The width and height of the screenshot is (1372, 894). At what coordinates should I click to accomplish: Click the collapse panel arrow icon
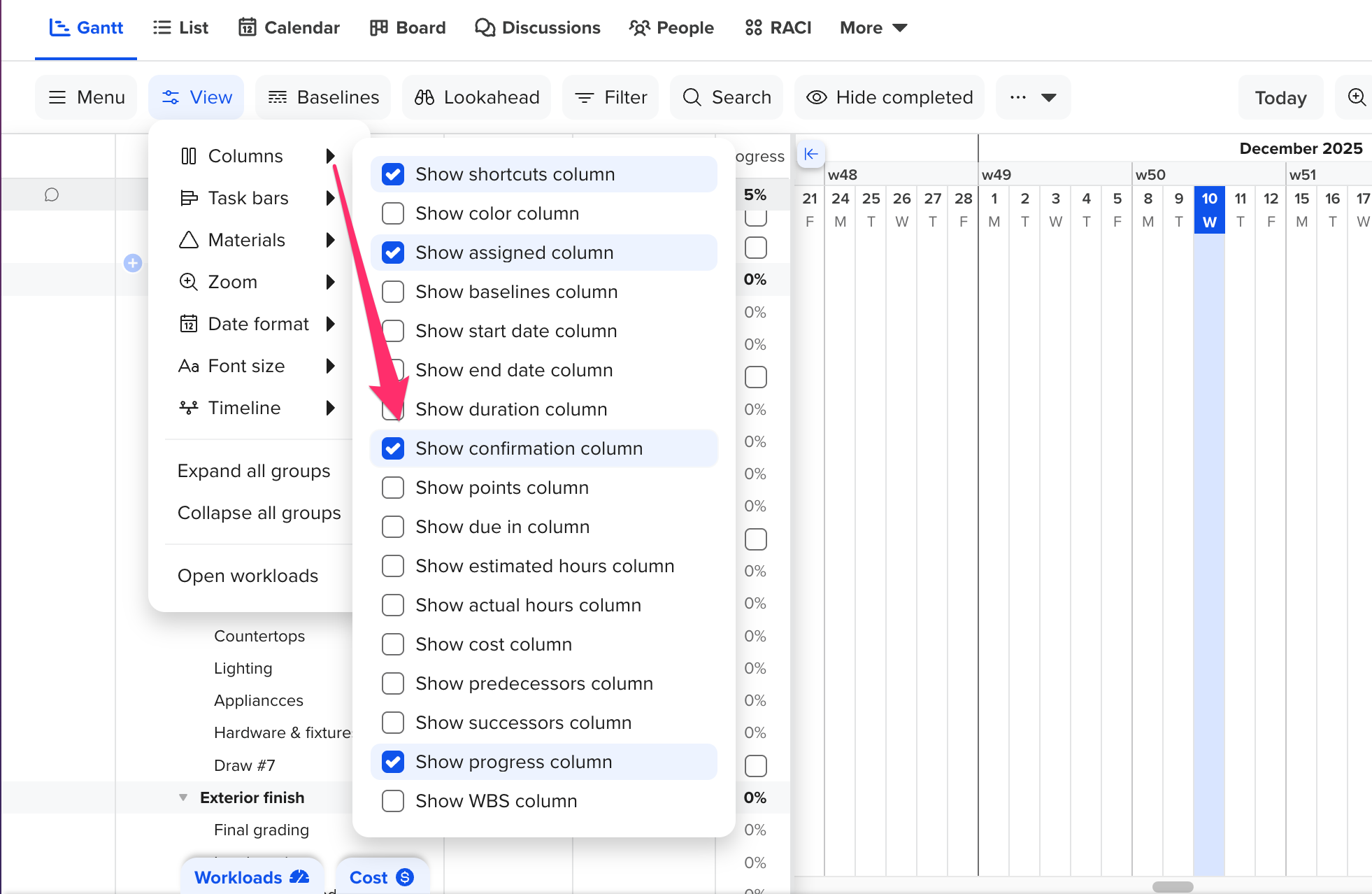click(810, 154)
